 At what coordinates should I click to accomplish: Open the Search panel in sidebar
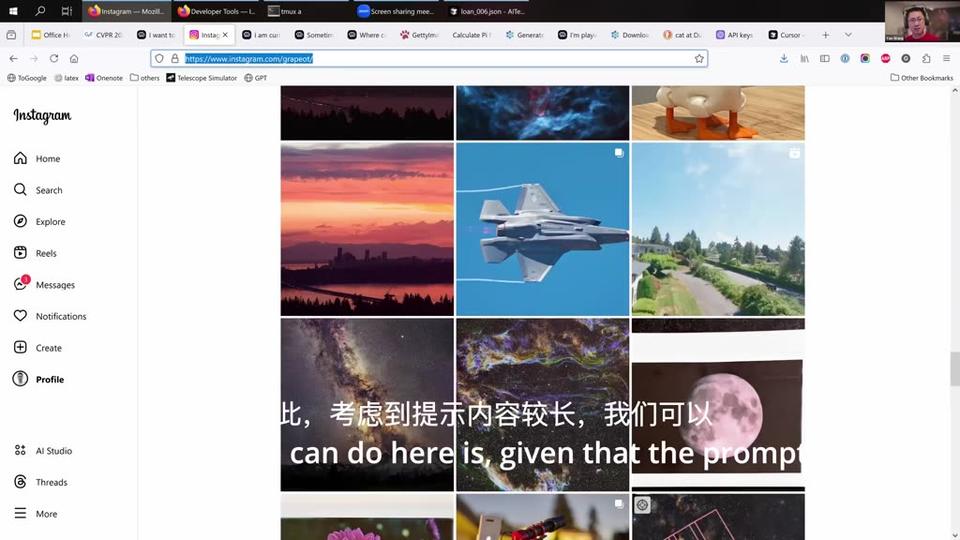click(38, 190)
